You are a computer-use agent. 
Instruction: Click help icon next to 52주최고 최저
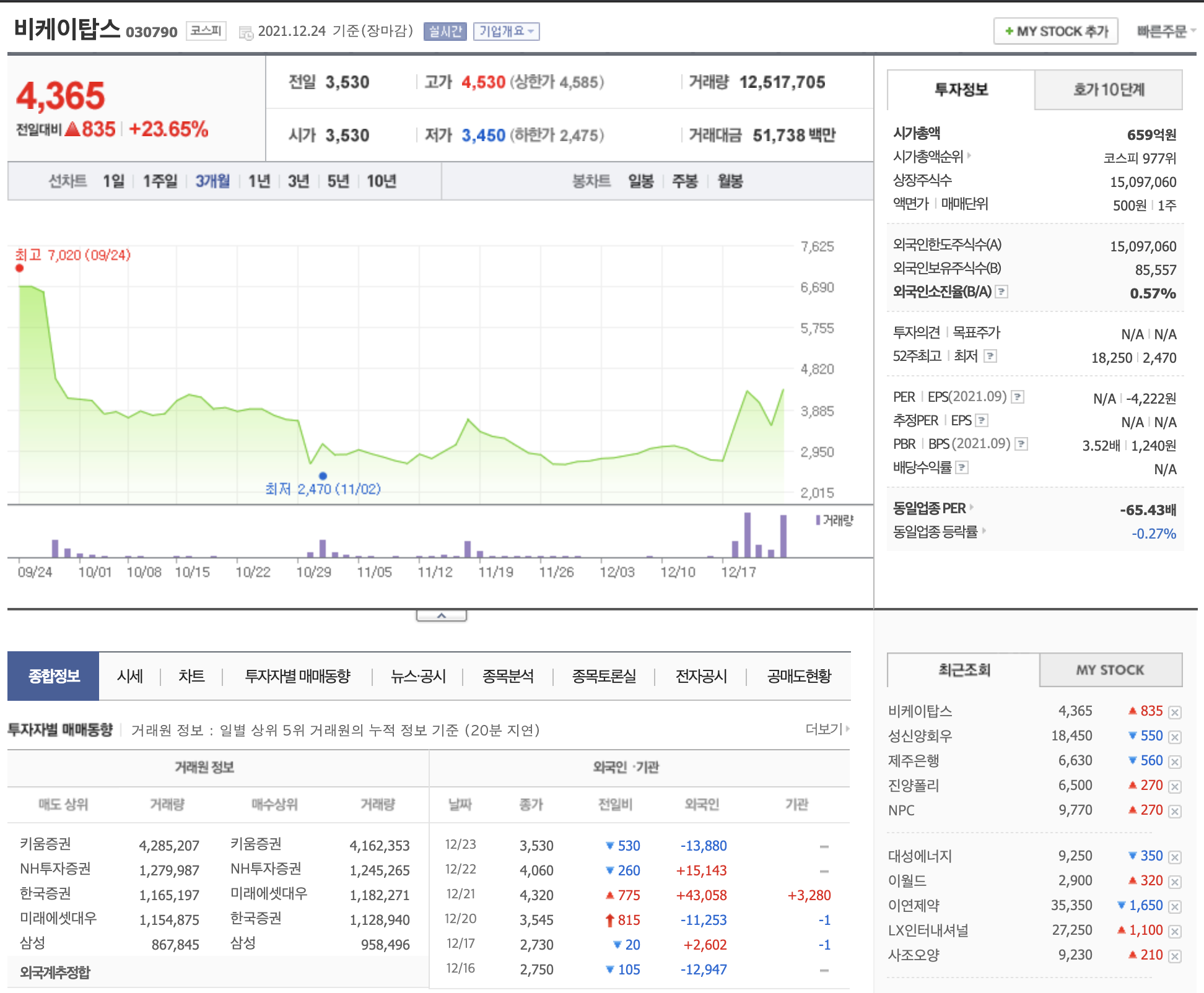990,356
